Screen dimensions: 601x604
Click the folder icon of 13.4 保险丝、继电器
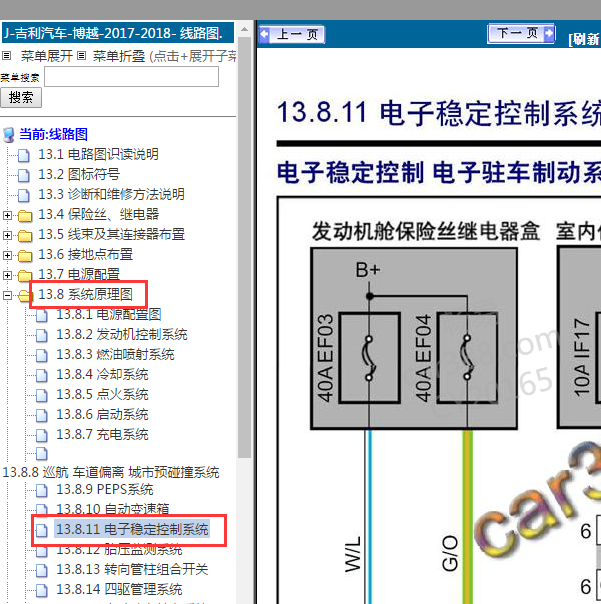pyautogui.click(x=25, y=216)
